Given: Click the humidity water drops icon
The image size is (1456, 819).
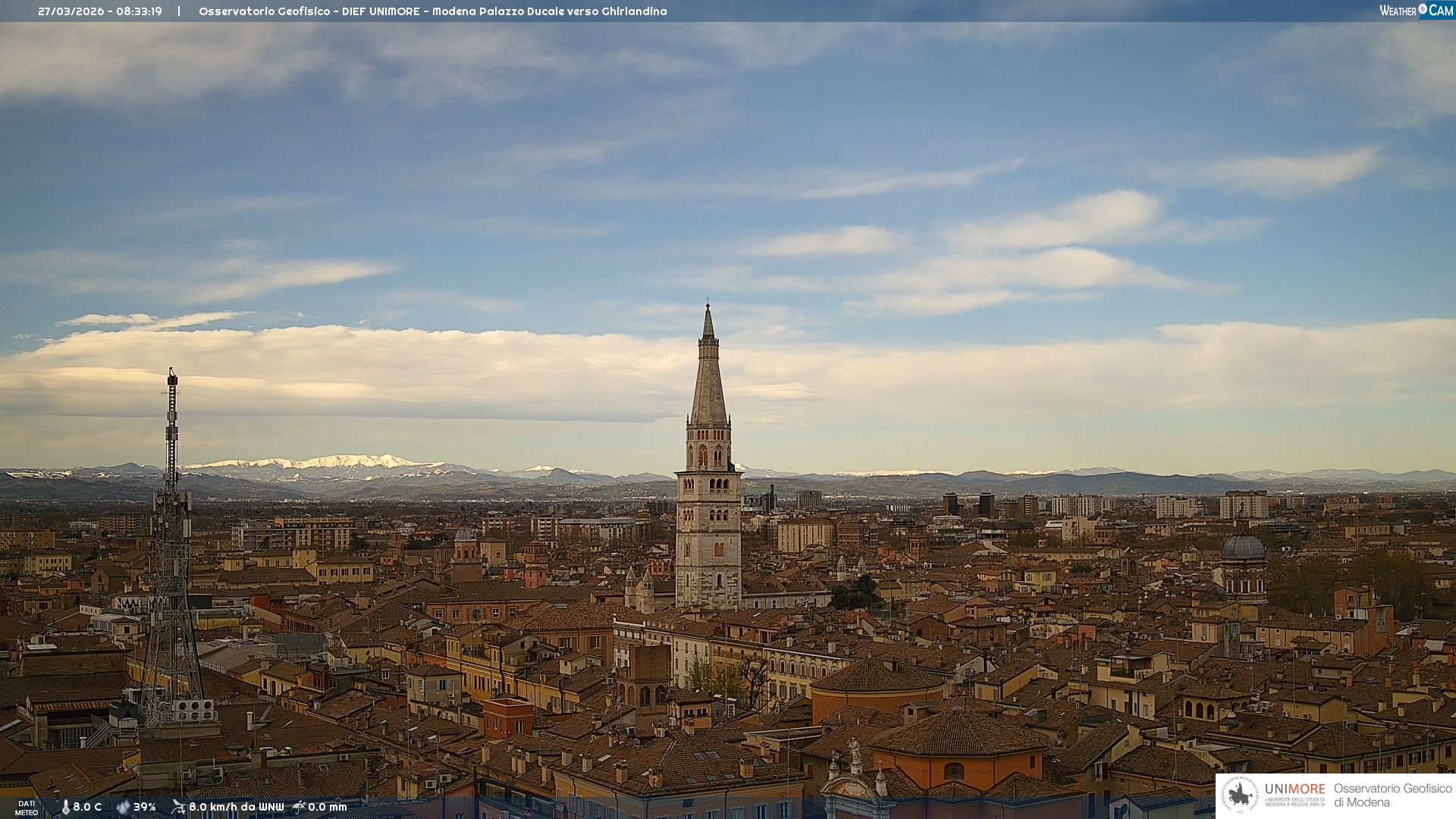Looking at the screenshot, I should point(123,807).
